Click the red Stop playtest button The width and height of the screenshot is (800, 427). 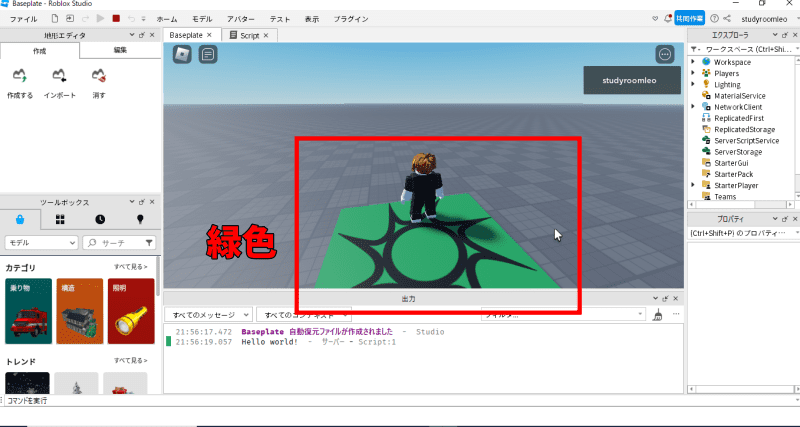116,19
